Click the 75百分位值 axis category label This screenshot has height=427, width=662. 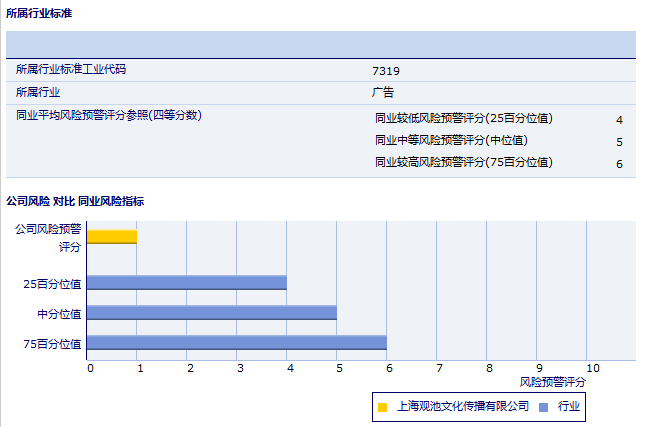(52, 344)
